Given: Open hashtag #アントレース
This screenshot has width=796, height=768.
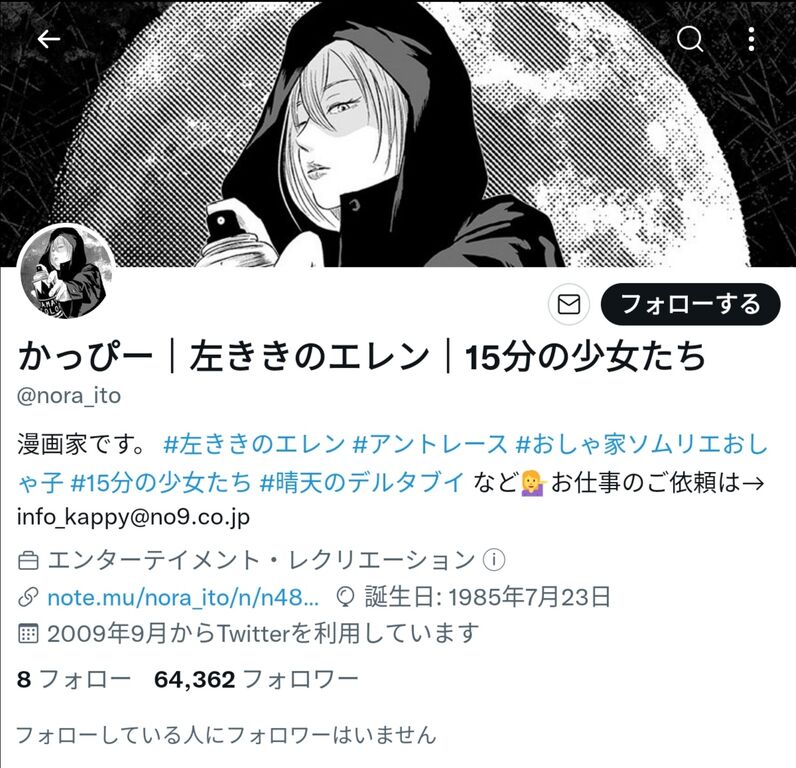Looking at the screenshot, I should point(429,444).
